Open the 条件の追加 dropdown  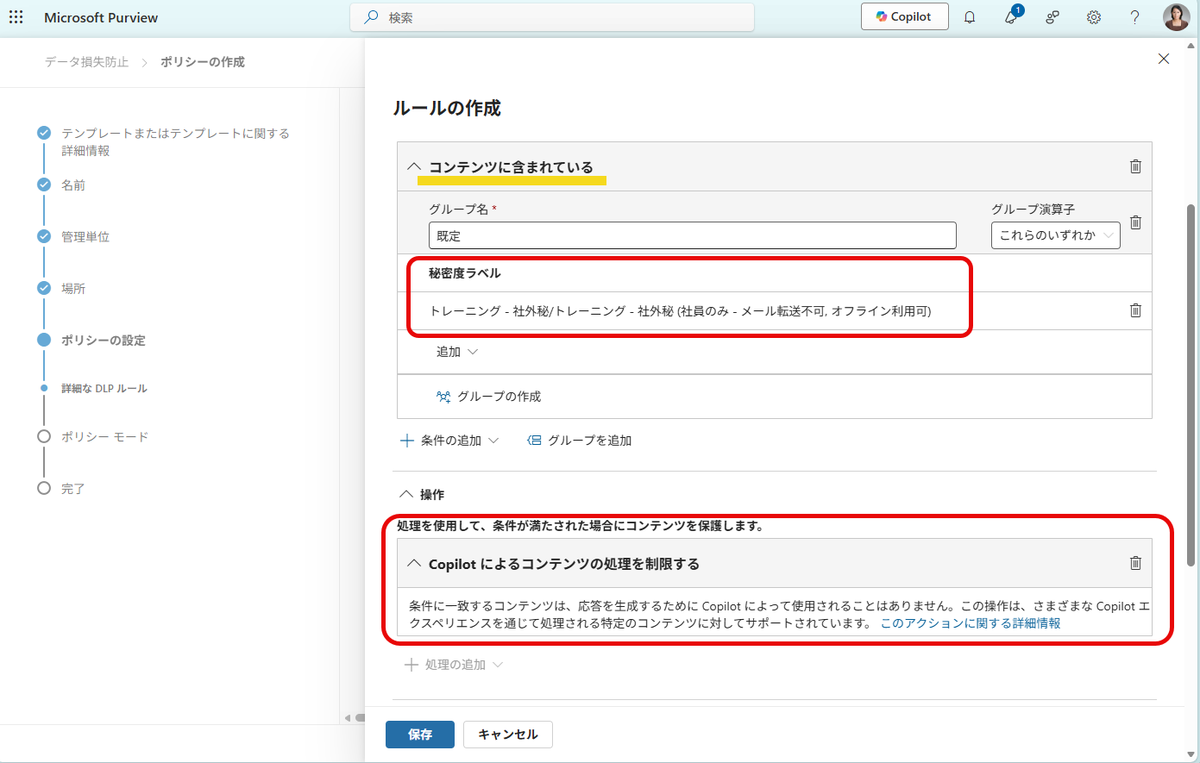pyautogui.click(x=449, y=440)
